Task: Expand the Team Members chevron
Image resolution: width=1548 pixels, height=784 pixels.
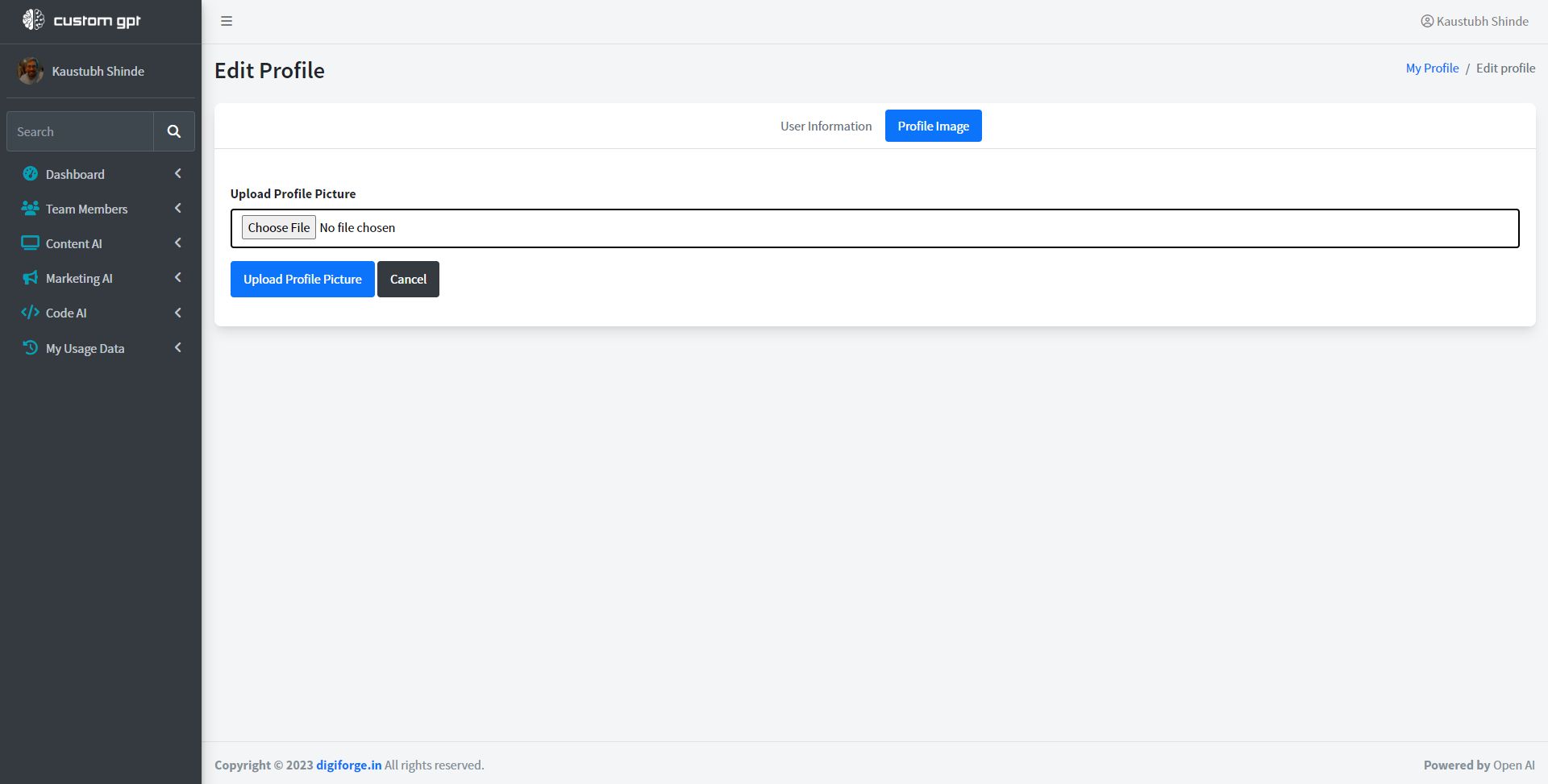Action: click(x=178, y=208)
